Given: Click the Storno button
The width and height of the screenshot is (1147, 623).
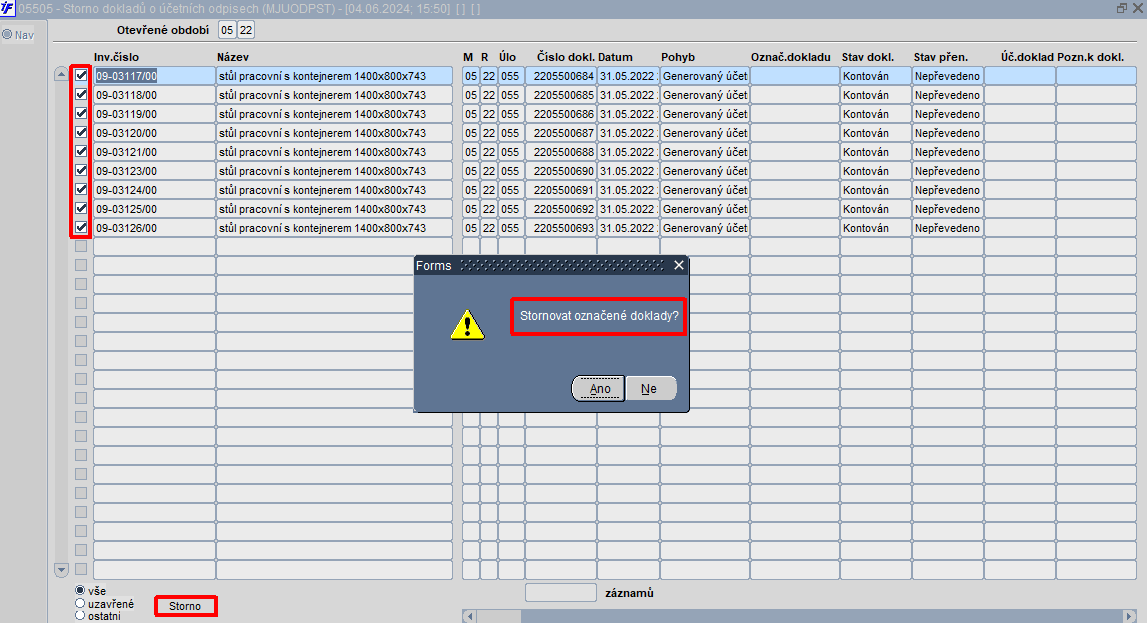Looking at the screenshot, I should click(185, 606).
